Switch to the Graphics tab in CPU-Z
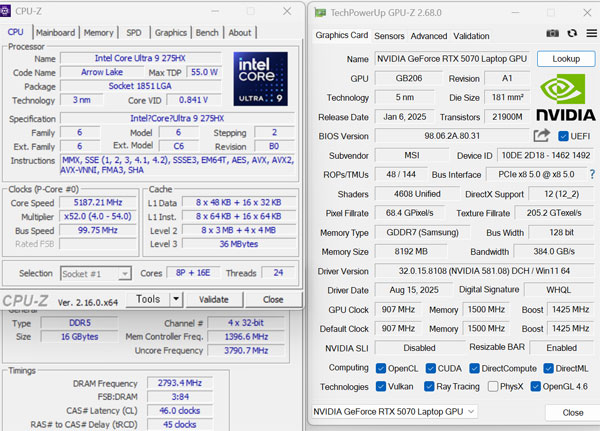Screen dimensions: 600x431 click(x=171, y=33)
